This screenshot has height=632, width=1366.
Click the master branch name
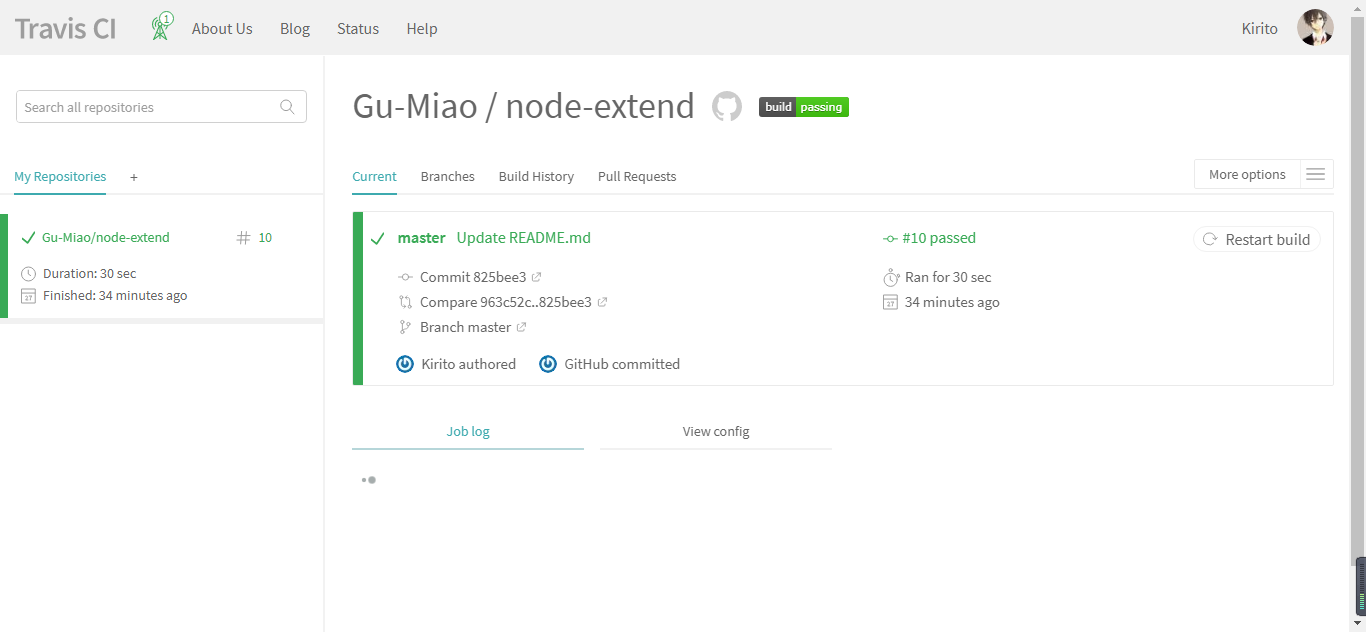(421, 238)
